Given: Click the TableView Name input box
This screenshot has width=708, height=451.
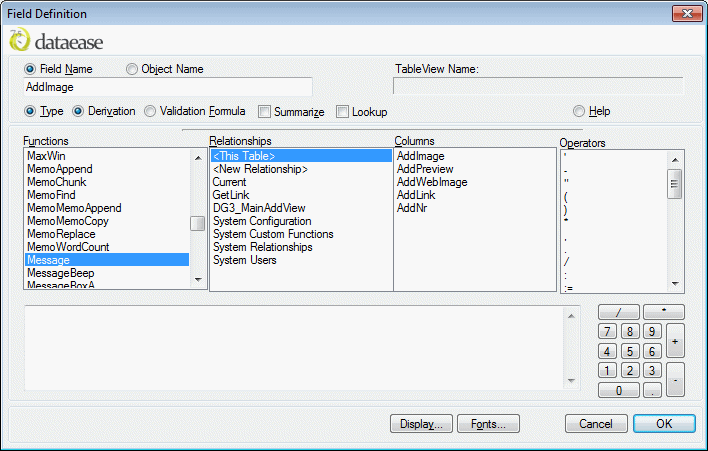Looking at the screenshot, I should (538, 86).
